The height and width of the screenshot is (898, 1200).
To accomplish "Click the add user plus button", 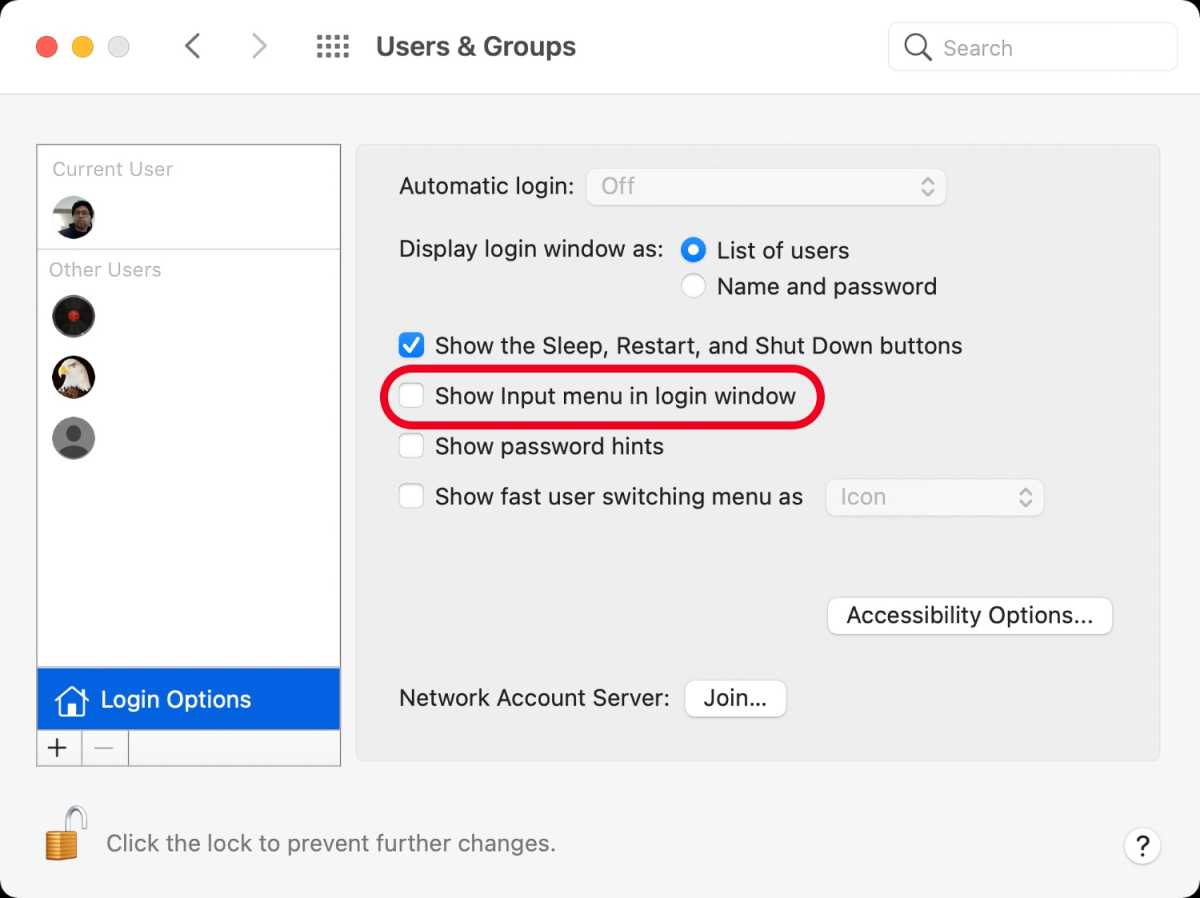I will [57, 747].
